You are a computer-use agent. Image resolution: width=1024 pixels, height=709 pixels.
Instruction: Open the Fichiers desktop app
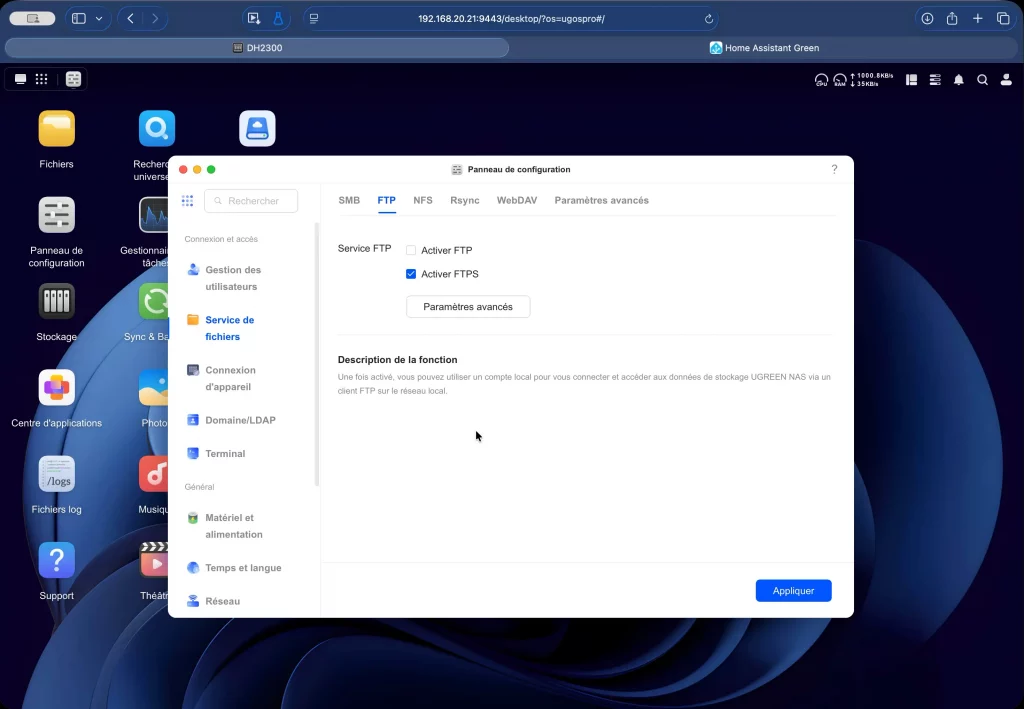(56, 129)
